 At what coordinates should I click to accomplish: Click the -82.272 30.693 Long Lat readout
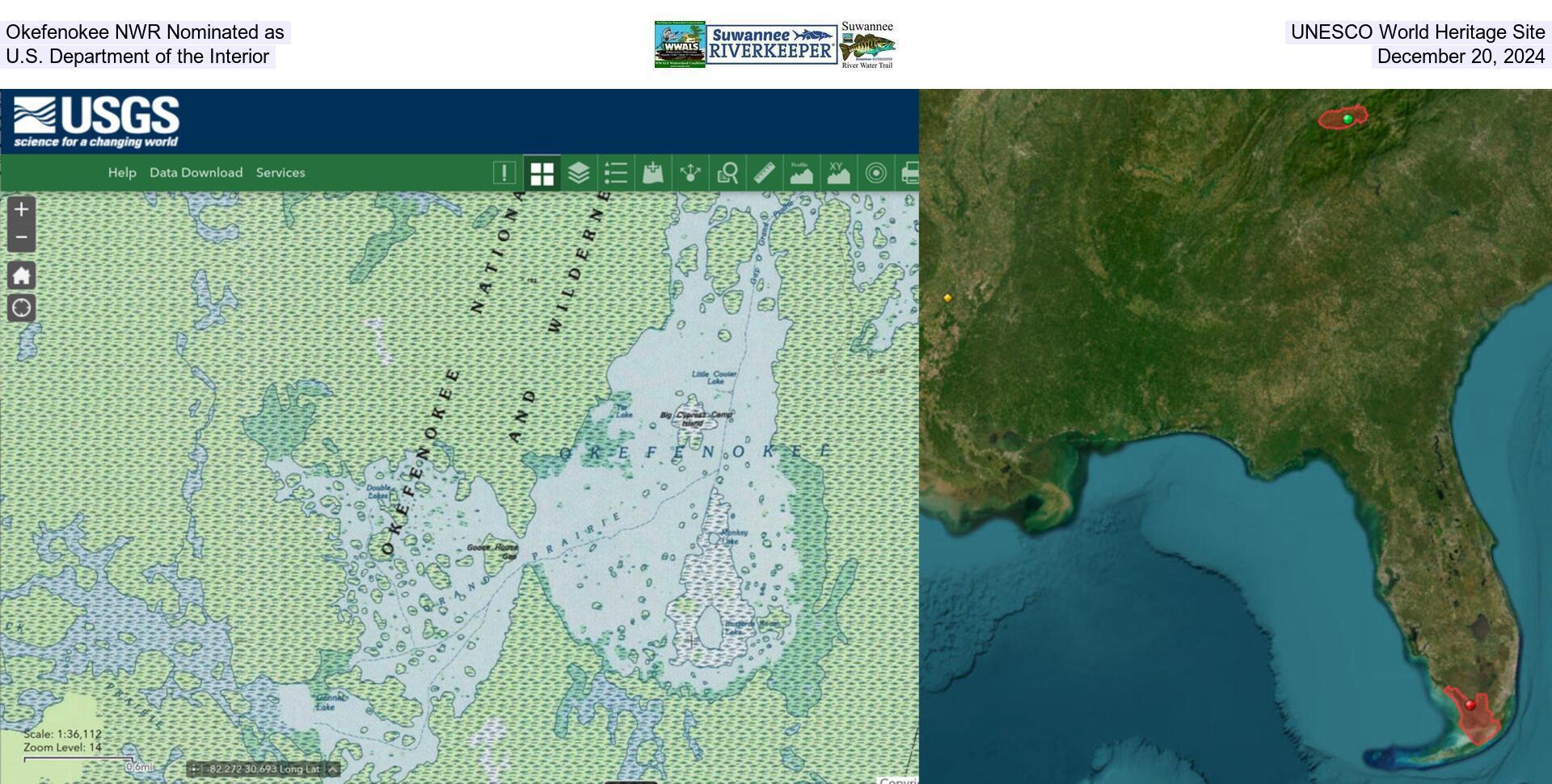[x=264, y=769]
